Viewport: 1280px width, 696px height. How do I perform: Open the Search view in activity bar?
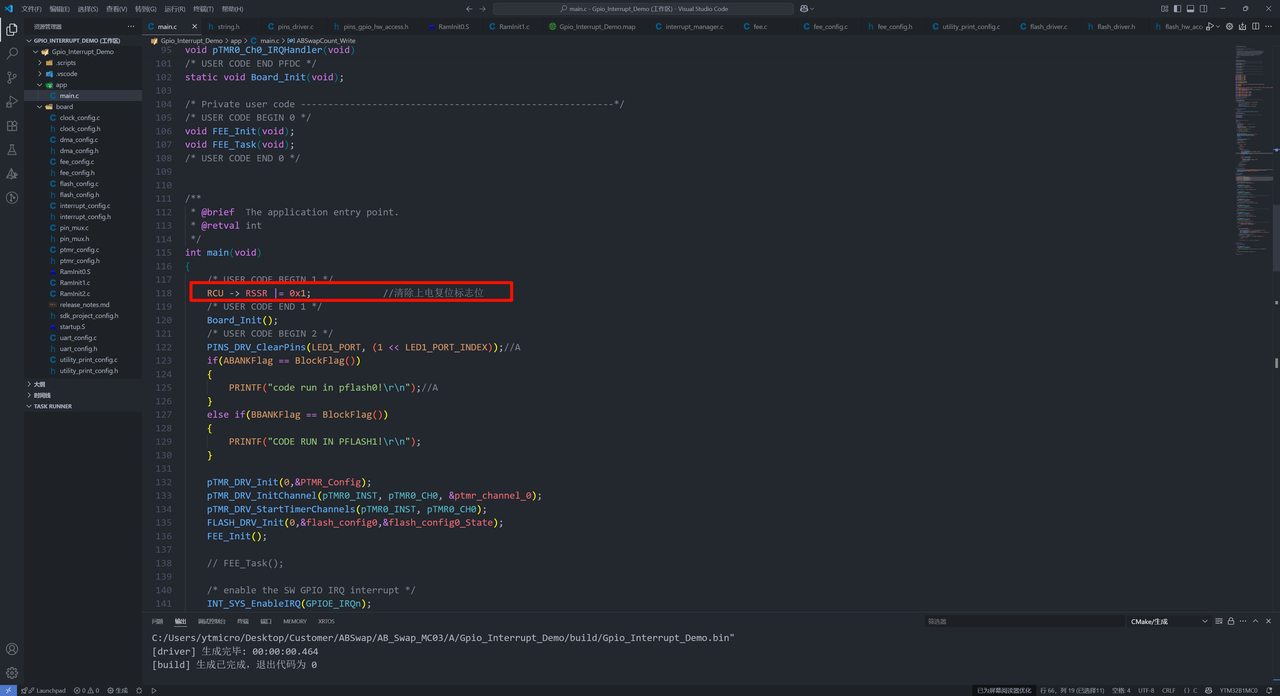[12, 53]
